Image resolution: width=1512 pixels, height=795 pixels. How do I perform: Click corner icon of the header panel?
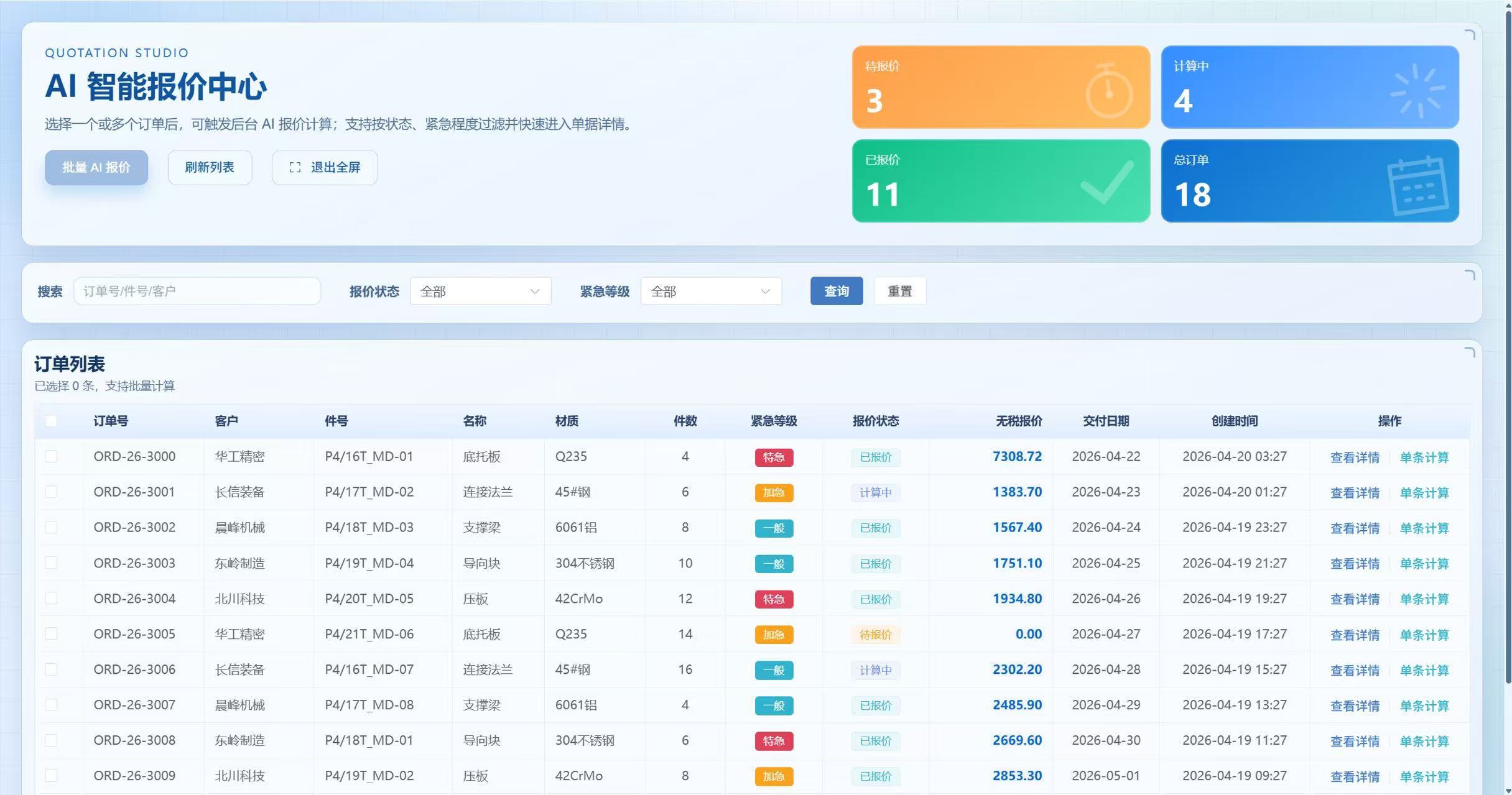tap(1470, 35)
